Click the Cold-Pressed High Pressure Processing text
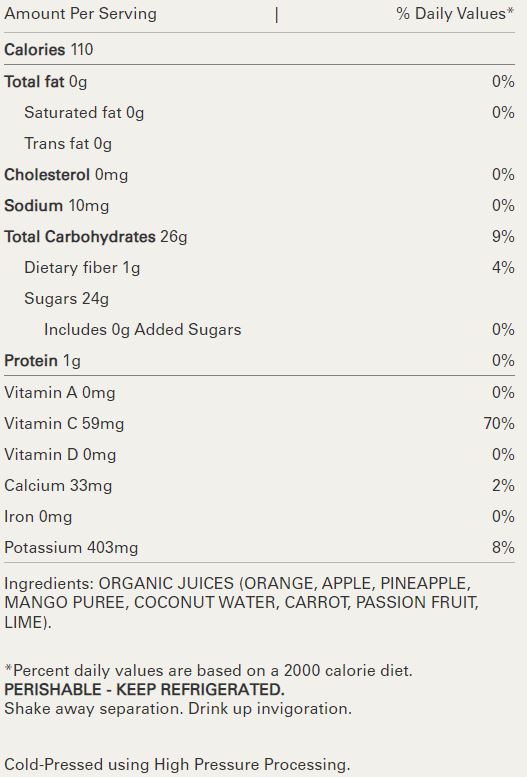The height and width of the screenshot is (777, 527). (177, 765)
